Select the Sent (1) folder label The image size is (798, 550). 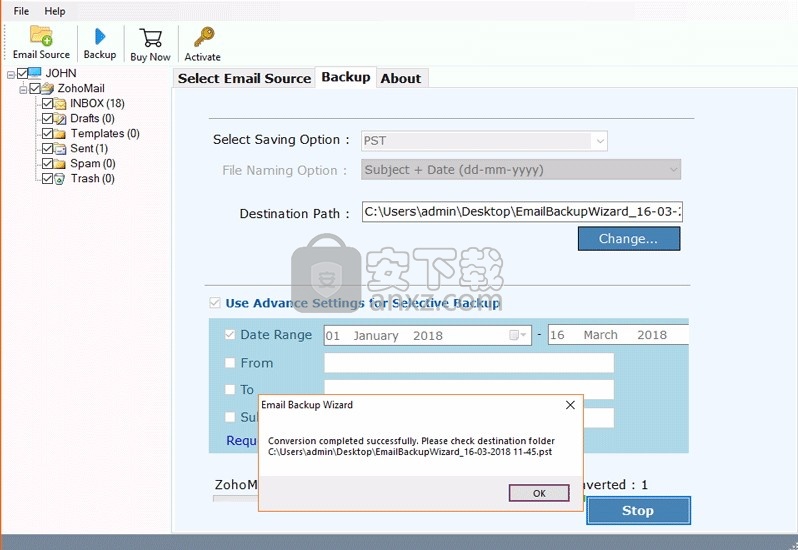tap(89, 149)
